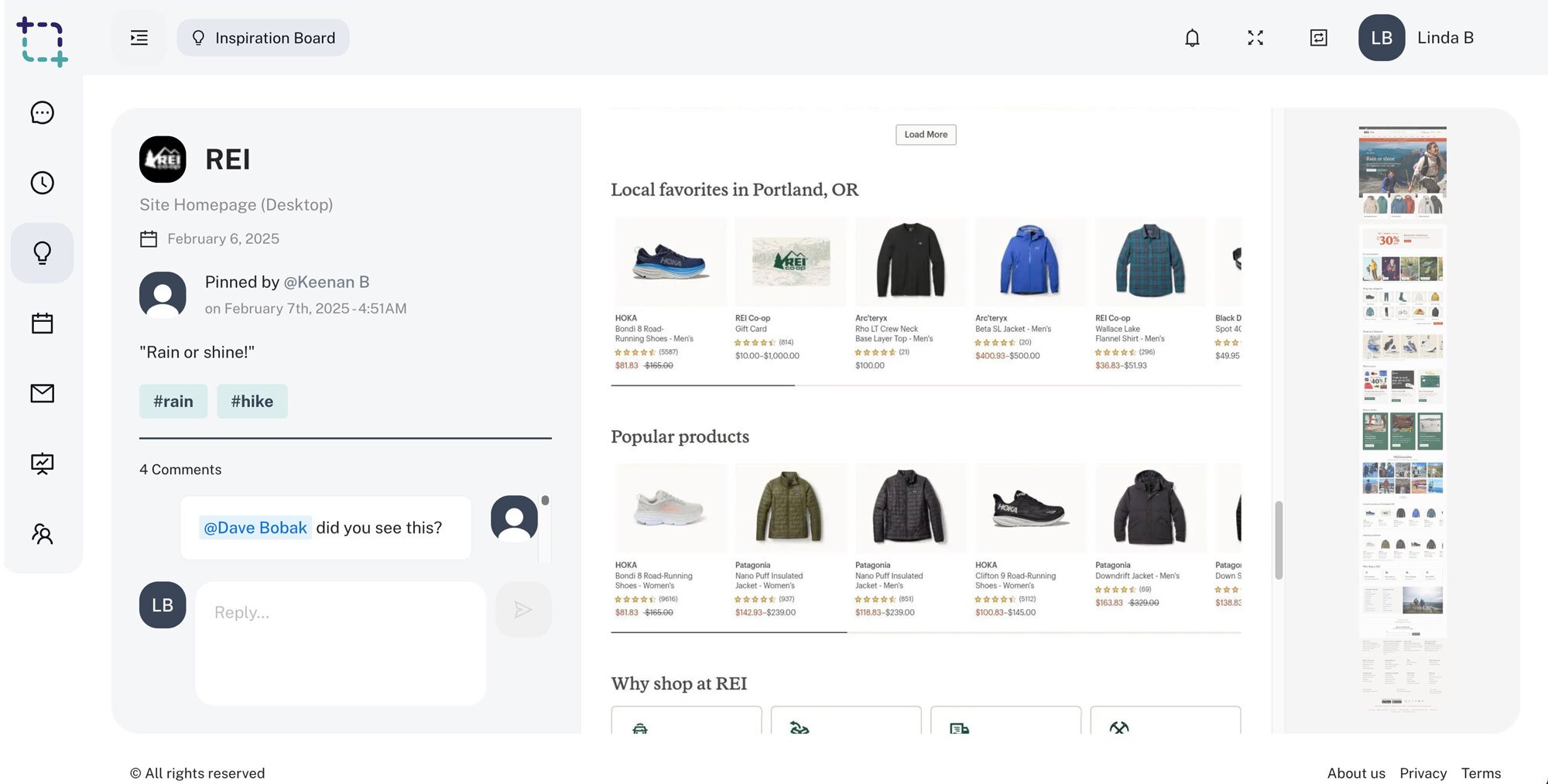Open HOKA Bondi 8 Men's shoe image
The width and height of the screenshot is (1548, 784).
[x=670, y=262]
